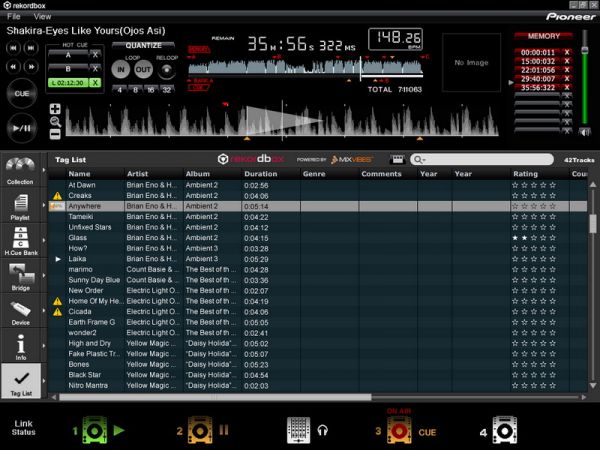Expand the Info panel arrow
The width and height of the screenshot is (600, 450).
click(x=44, y=346)
